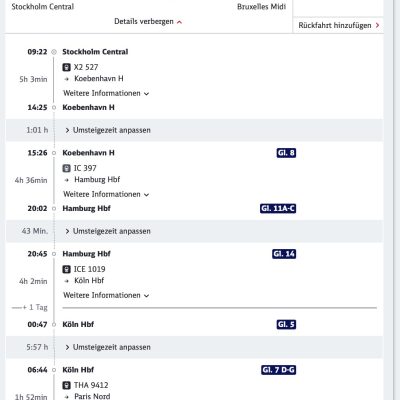Expand Weitere Informationen under X2 527

(x=106, y=93)
